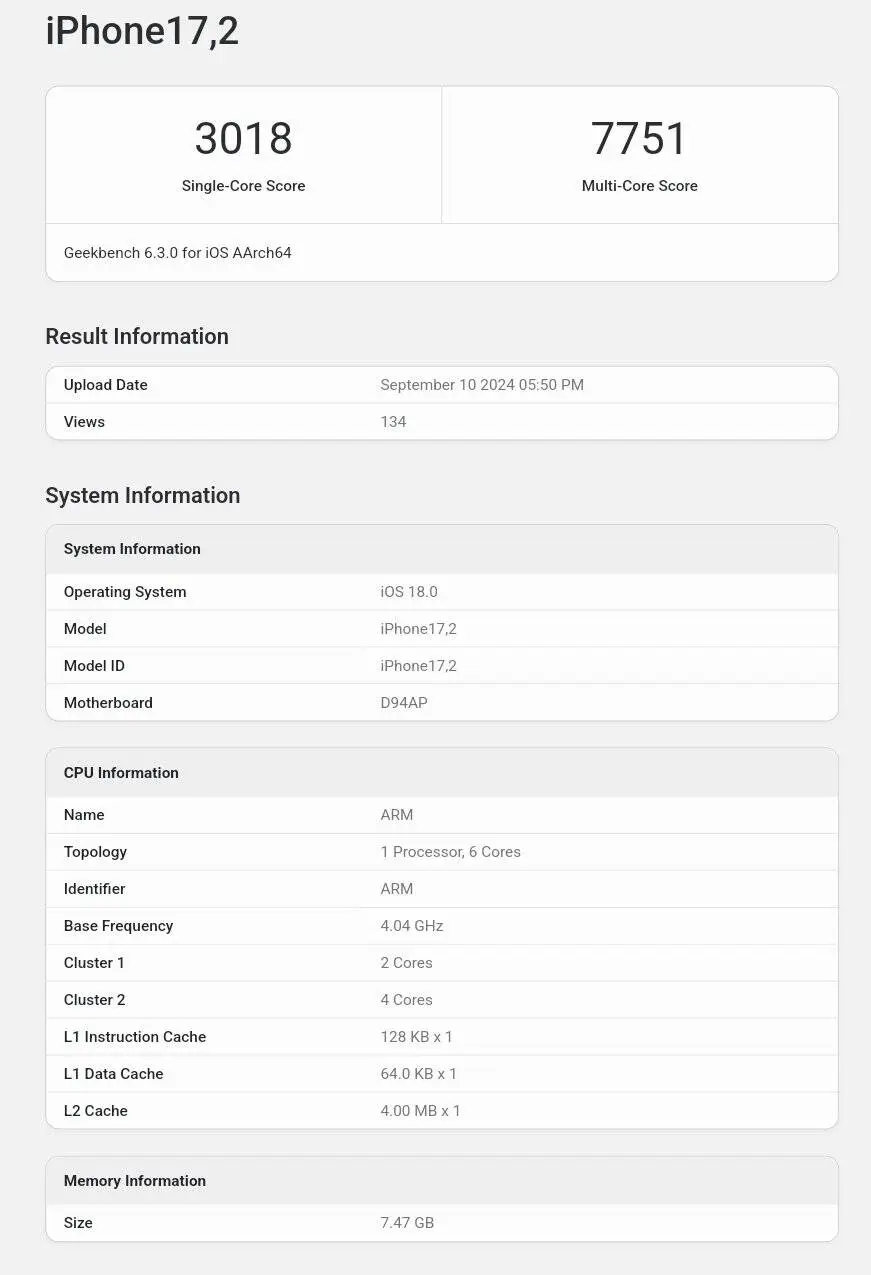
Task: Select the Motherboard value D94AP
Action: [x=403, y=702]
